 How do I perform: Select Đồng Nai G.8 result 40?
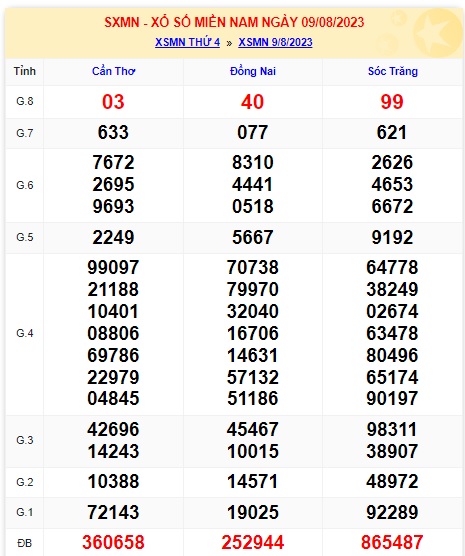pyautogui.click(x=253, y=102)
